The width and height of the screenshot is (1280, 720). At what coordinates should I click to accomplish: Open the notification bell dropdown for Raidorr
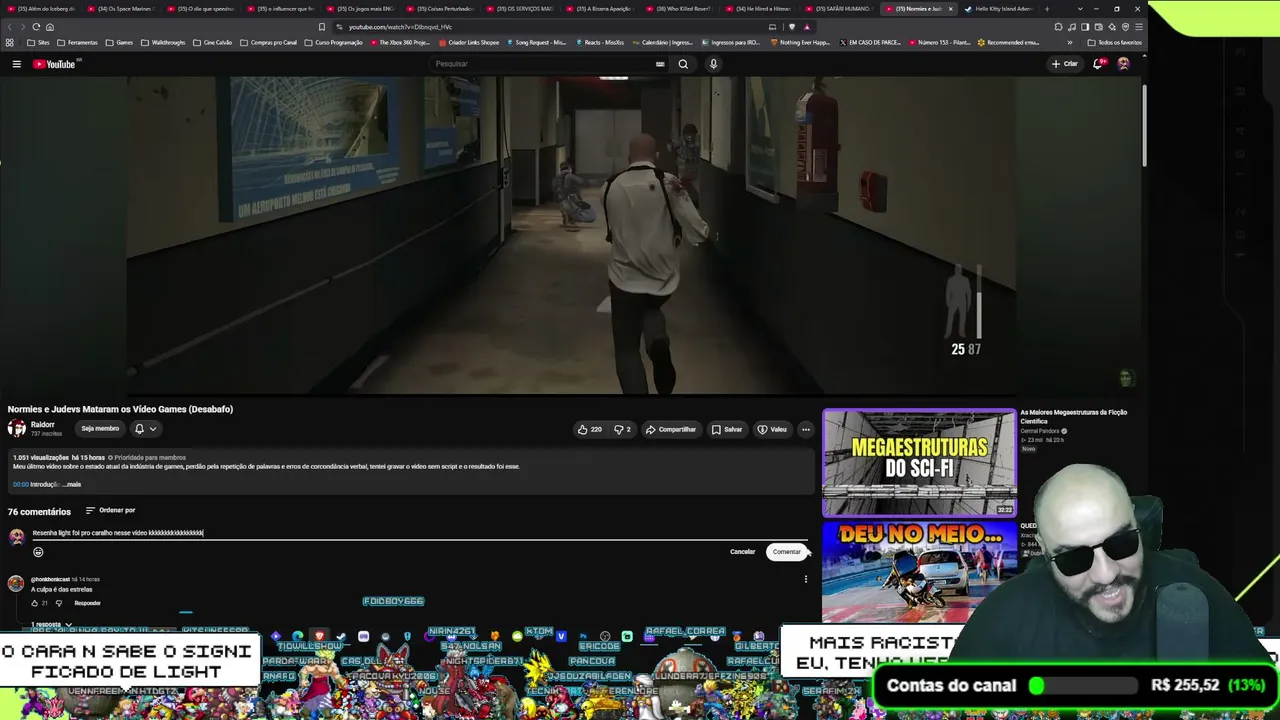[146, 429]
